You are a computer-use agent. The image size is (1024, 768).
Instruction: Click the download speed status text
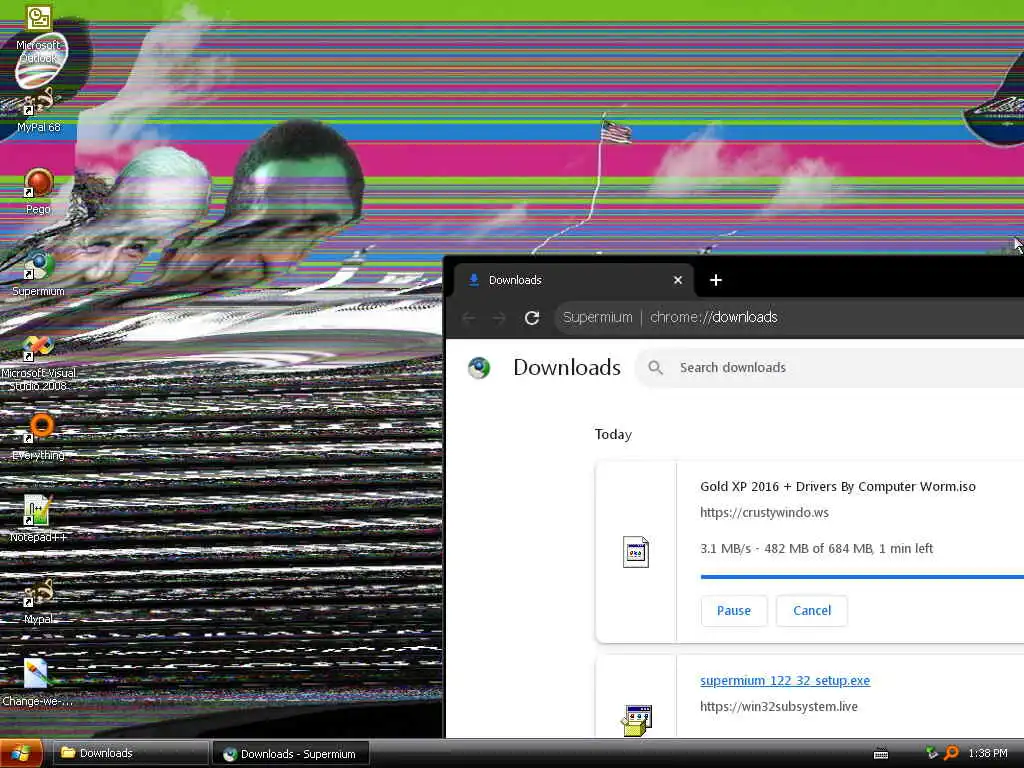click(816, 549)
